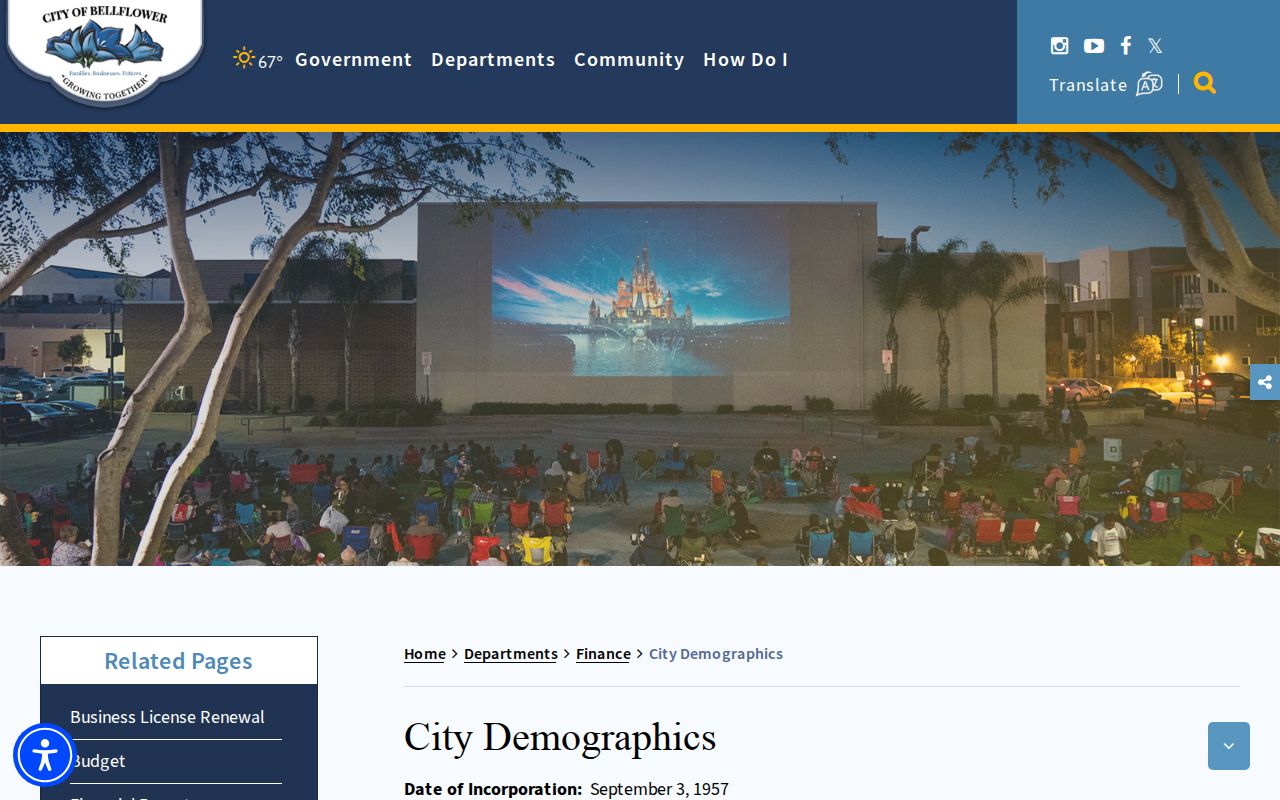Open the Facebook social icon
Image resolution: width=1280 pixels, height=800 pixels.
coord(1126,45)
